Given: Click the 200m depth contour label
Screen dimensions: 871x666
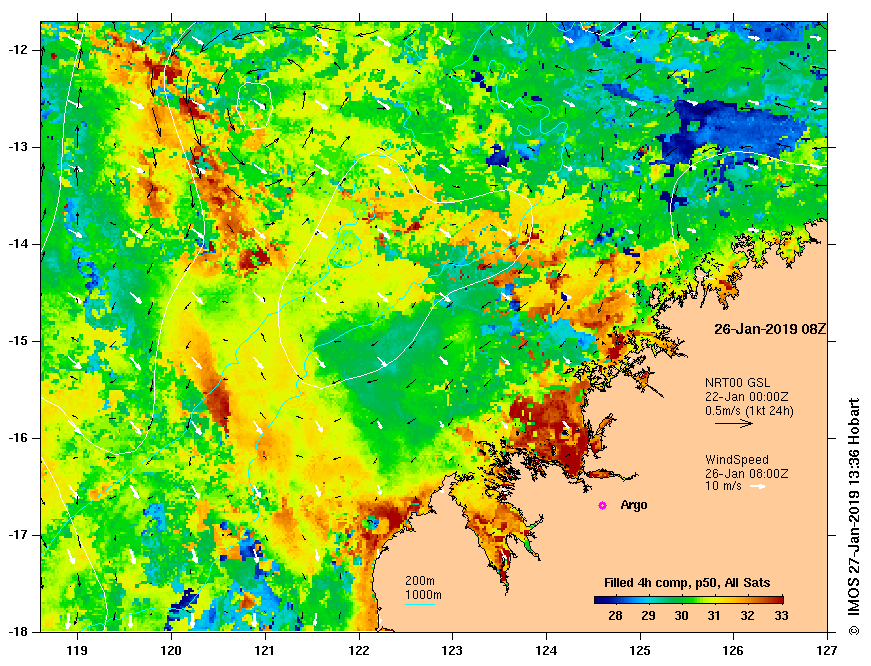Looking at the screenshot, I should pos(420,581).
